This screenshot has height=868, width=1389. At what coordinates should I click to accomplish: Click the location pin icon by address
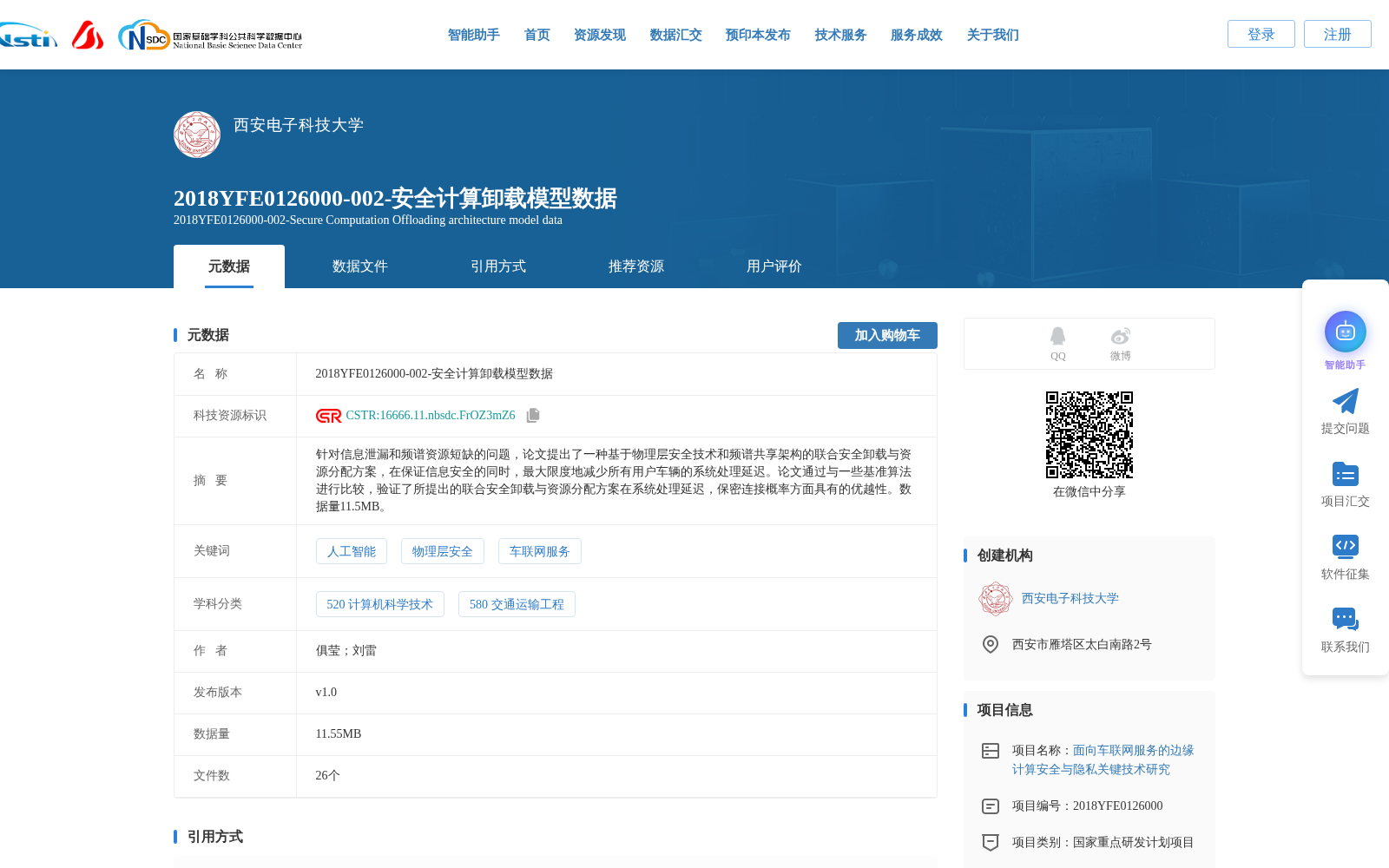991,644
